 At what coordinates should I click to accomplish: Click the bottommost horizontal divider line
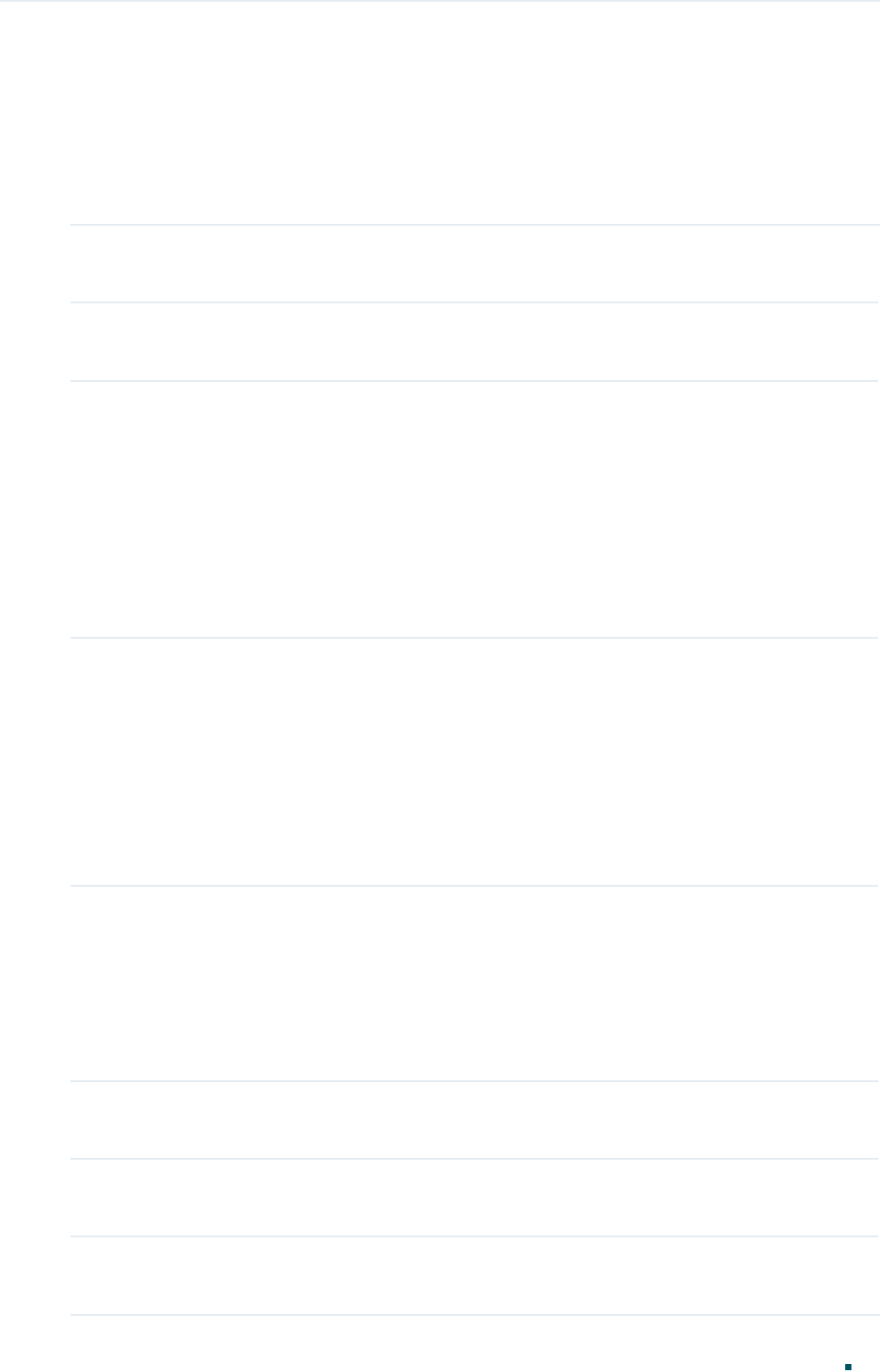click(474, 1315)
